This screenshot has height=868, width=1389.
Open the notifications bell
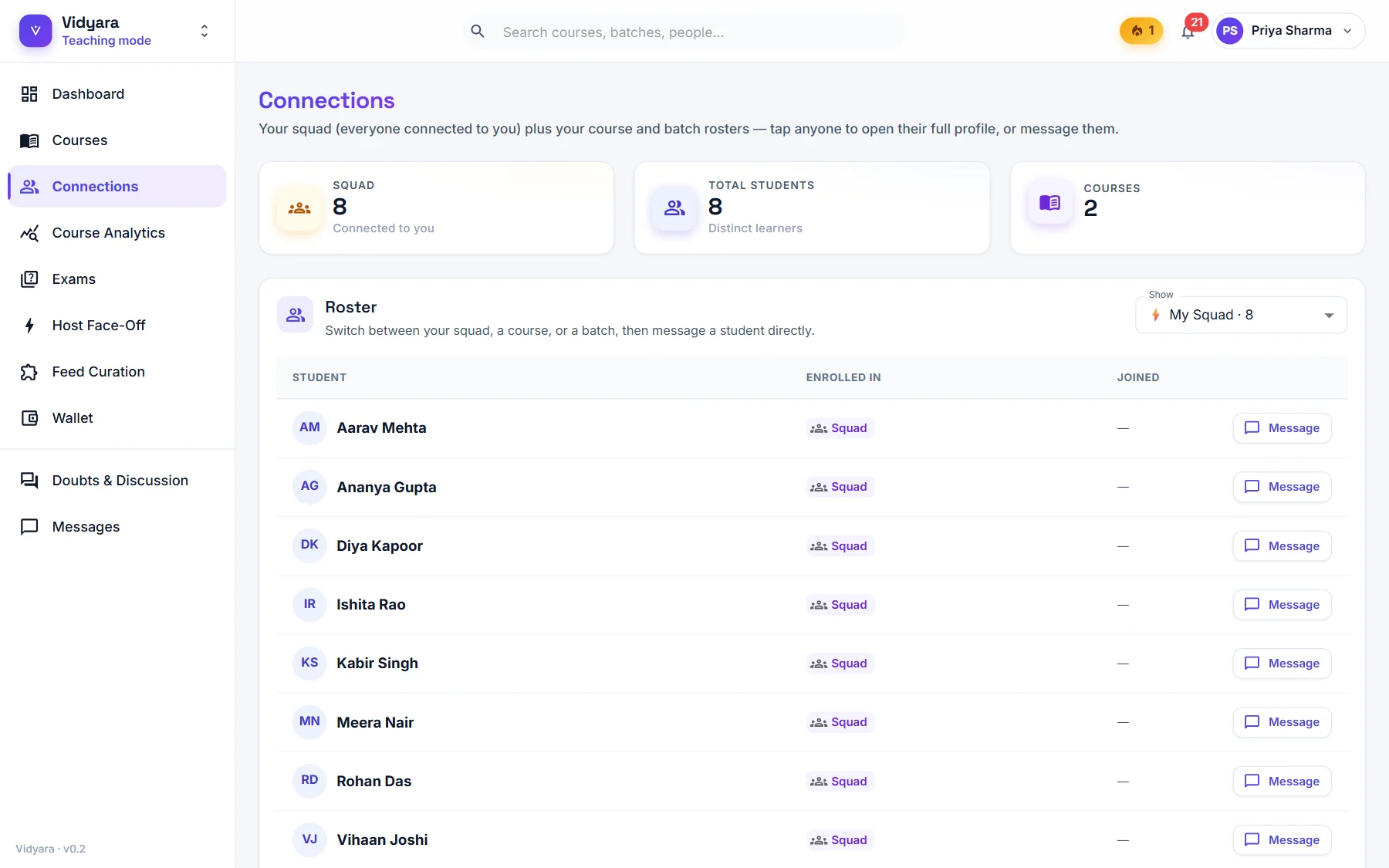coord(1188,32)
